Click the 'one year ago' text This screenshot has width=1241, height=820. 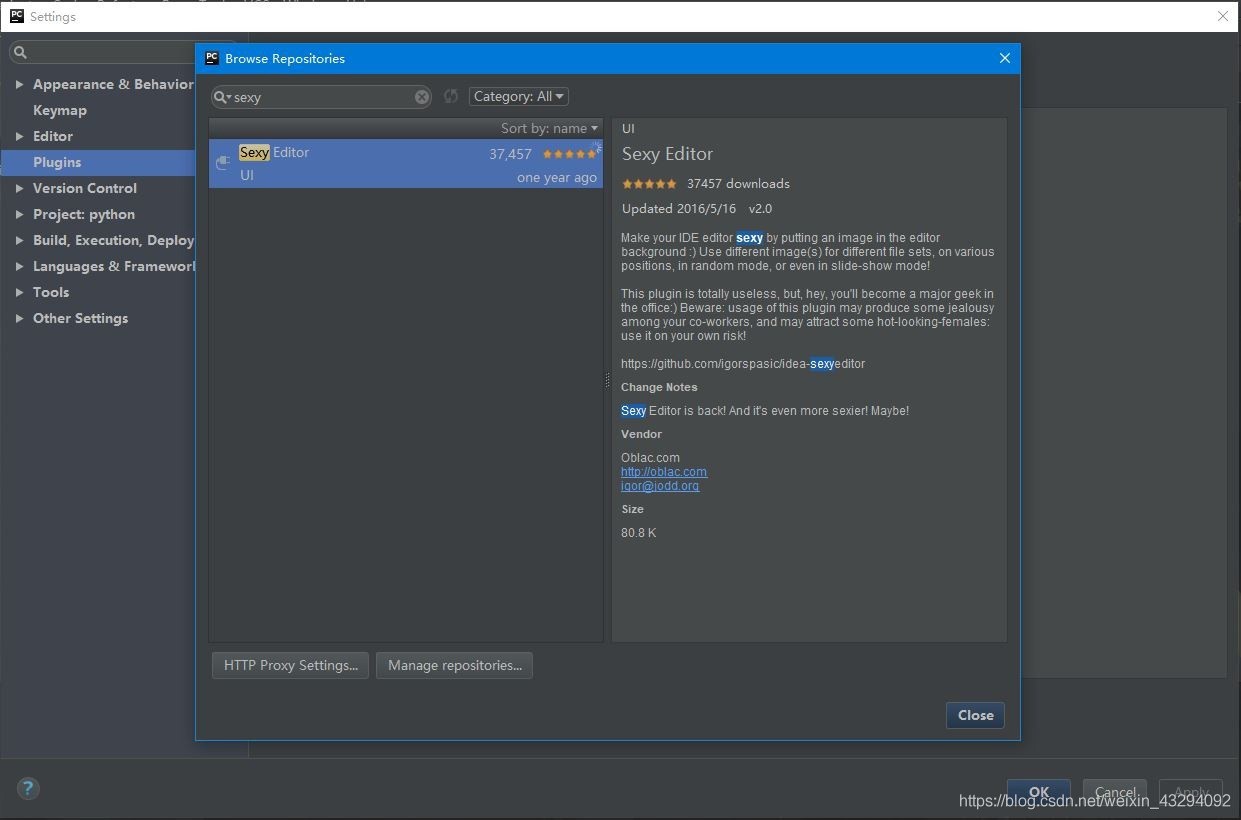click(x=557, y=178)
